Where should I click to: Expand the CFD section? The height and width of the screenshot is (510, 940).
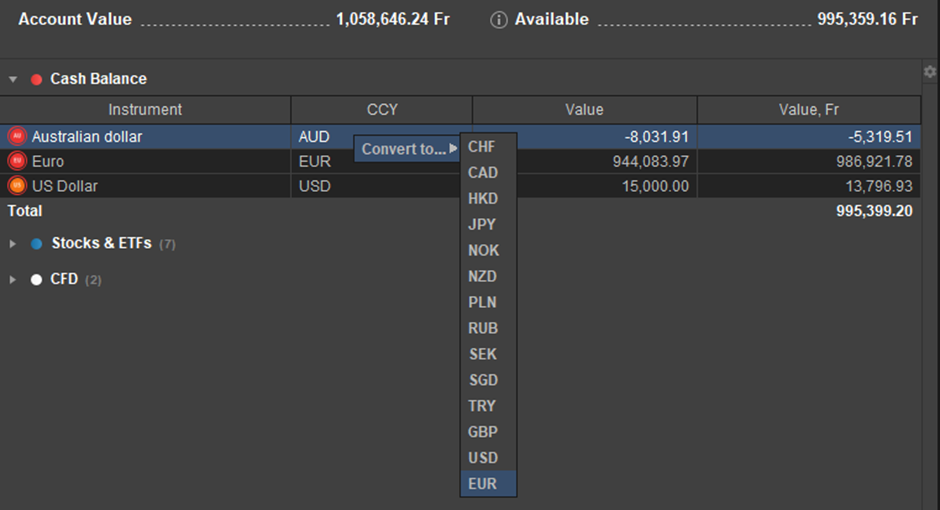pyautogui.click(x=13, y=280)
